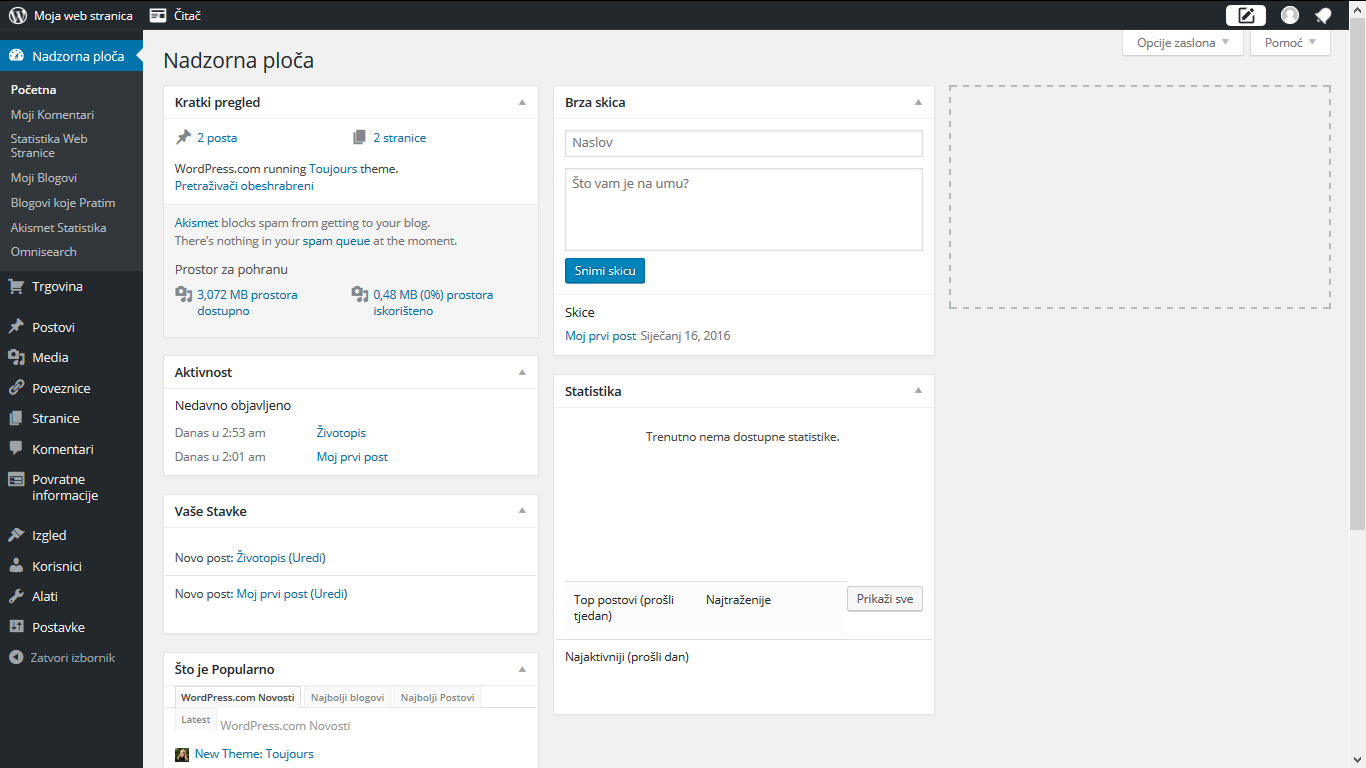Click the Naslov title input field
The width and height of the screenshot is (1366, 768).
[x=743, y=143]
